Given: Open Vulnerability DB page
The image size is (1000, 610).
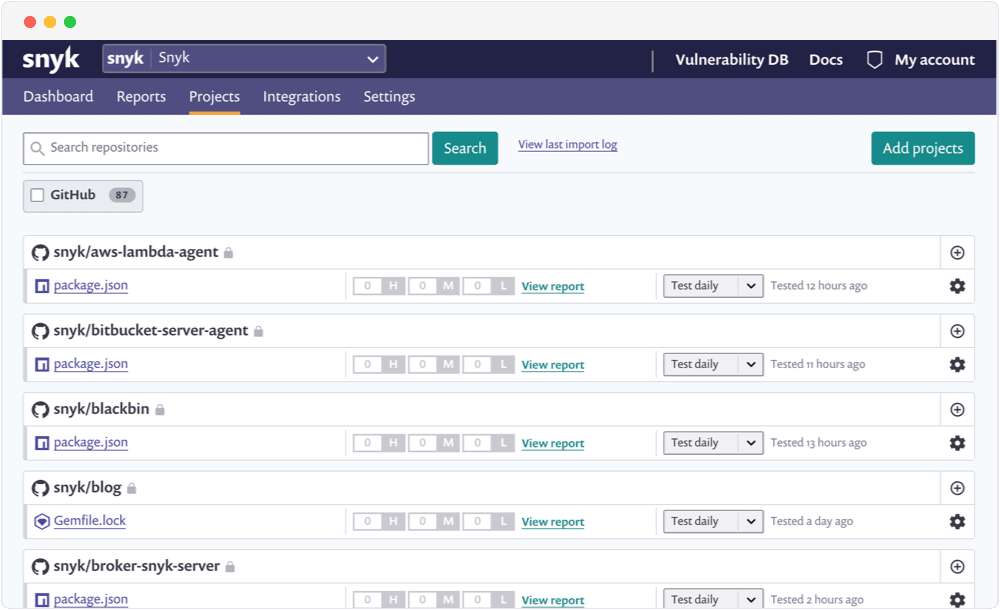Looking at the screenshot, I should pyautogui.click(x=732, y=60).
